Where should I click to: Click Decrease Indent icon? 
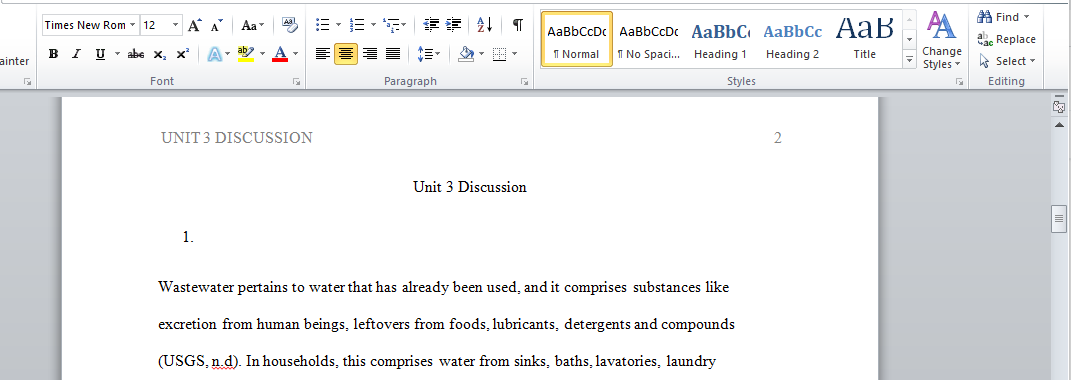point(431,25)
